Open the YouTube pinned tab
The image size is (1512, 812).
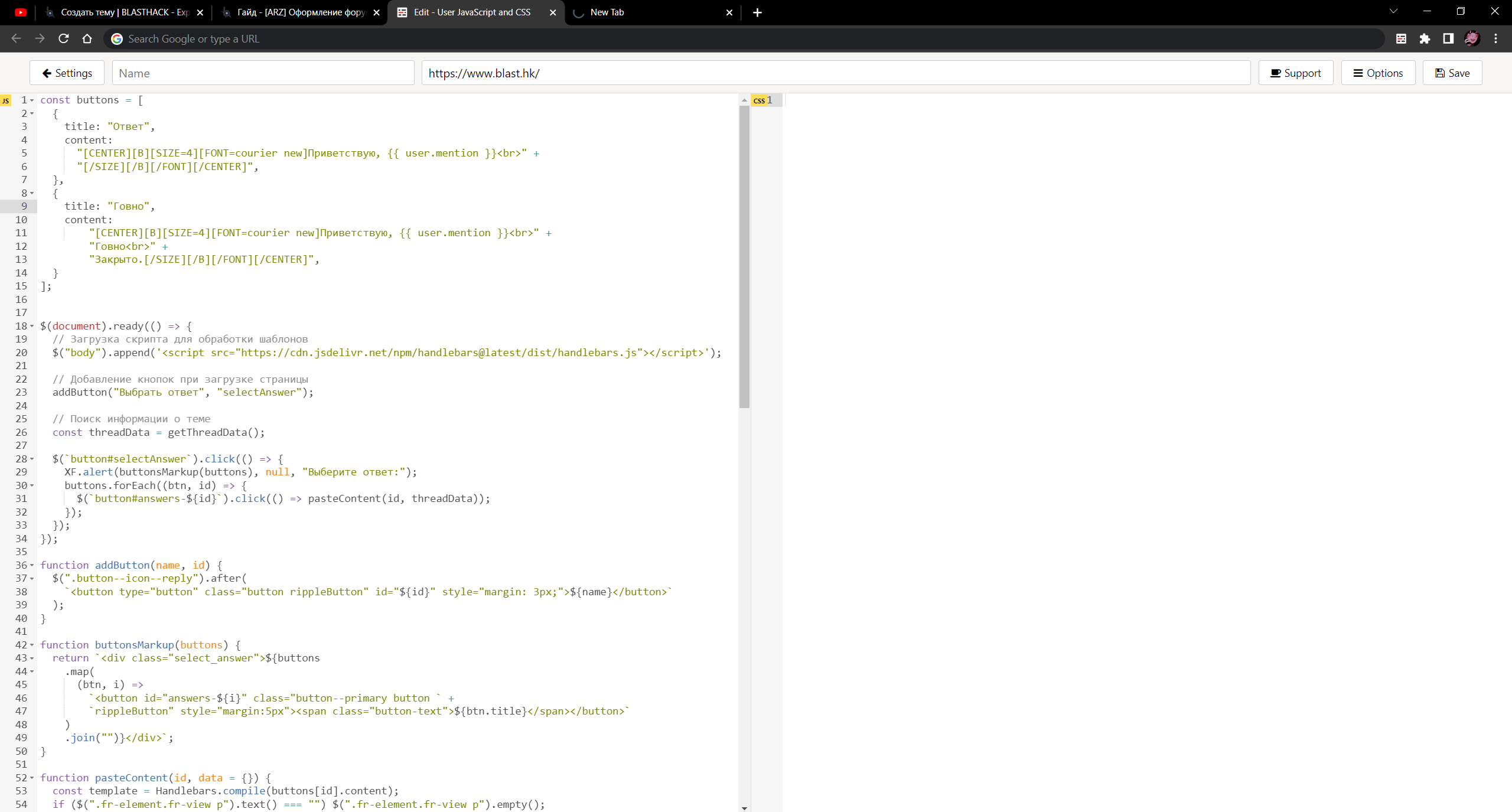pos(21,12)
